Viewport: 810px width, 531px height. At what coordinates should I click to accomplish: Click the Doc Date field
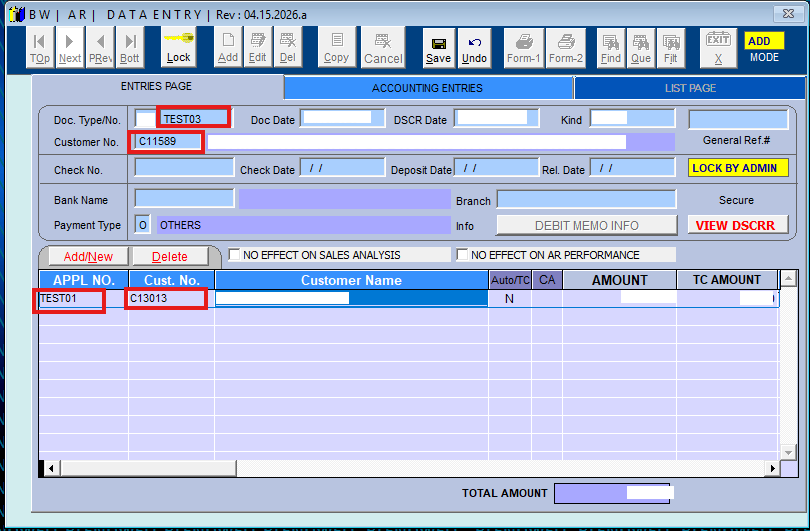(343, 118)
